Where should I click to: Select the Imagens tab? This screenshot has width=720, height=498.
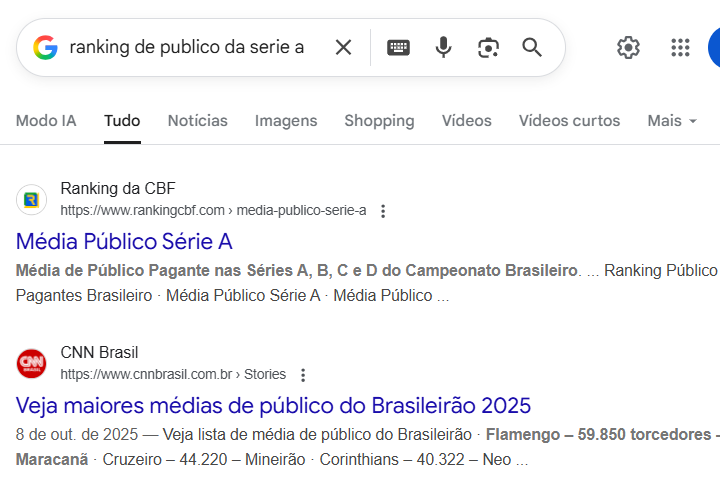(286, 121)
